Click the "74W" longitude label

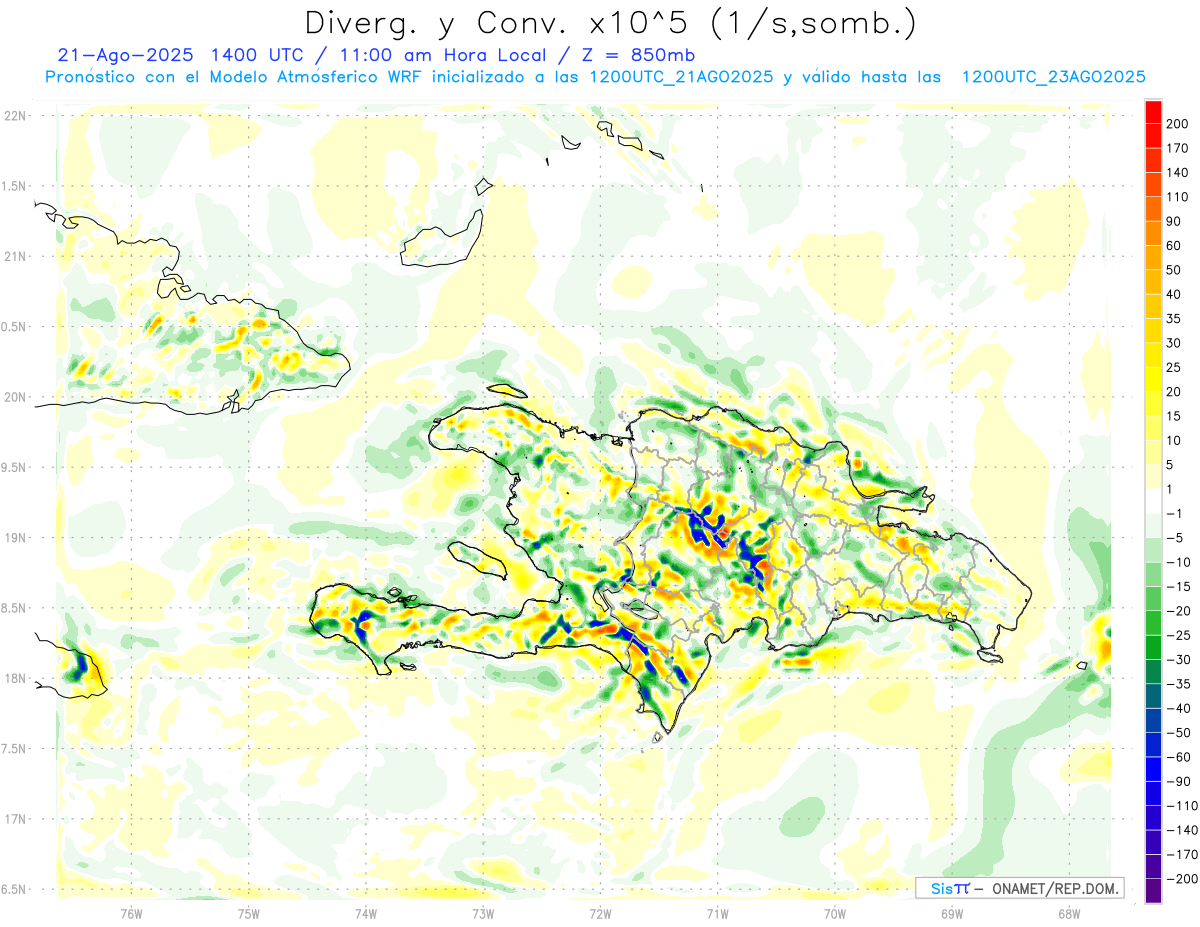click(x=365, y=913)
